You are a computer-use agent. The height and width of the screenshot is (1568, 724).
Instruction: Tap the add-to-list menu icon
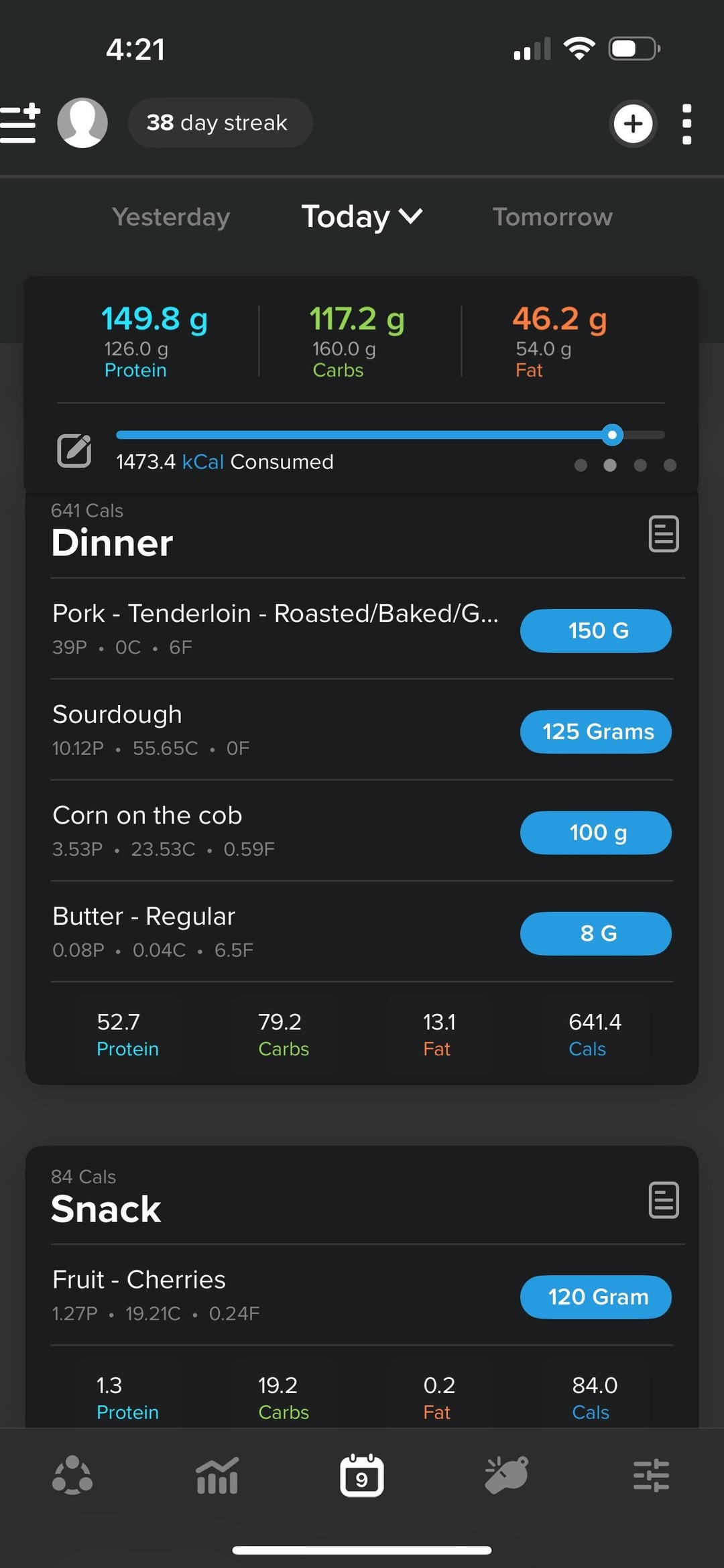[20, 123]
